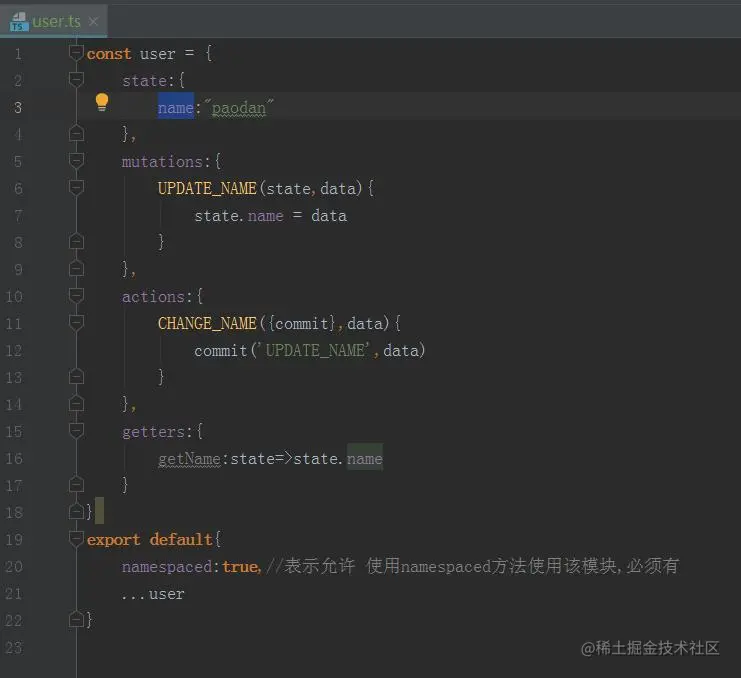Click fold end marker on line 9

(x=76, y=269)
